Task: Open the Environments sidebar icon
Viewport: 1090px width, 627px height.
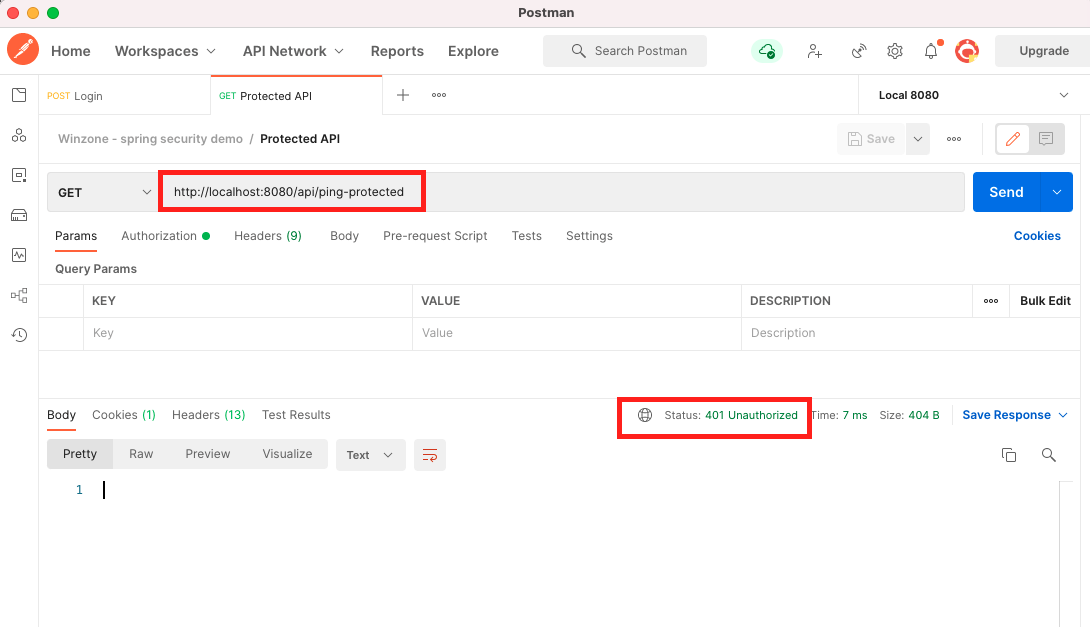Action: pos(19,175)
